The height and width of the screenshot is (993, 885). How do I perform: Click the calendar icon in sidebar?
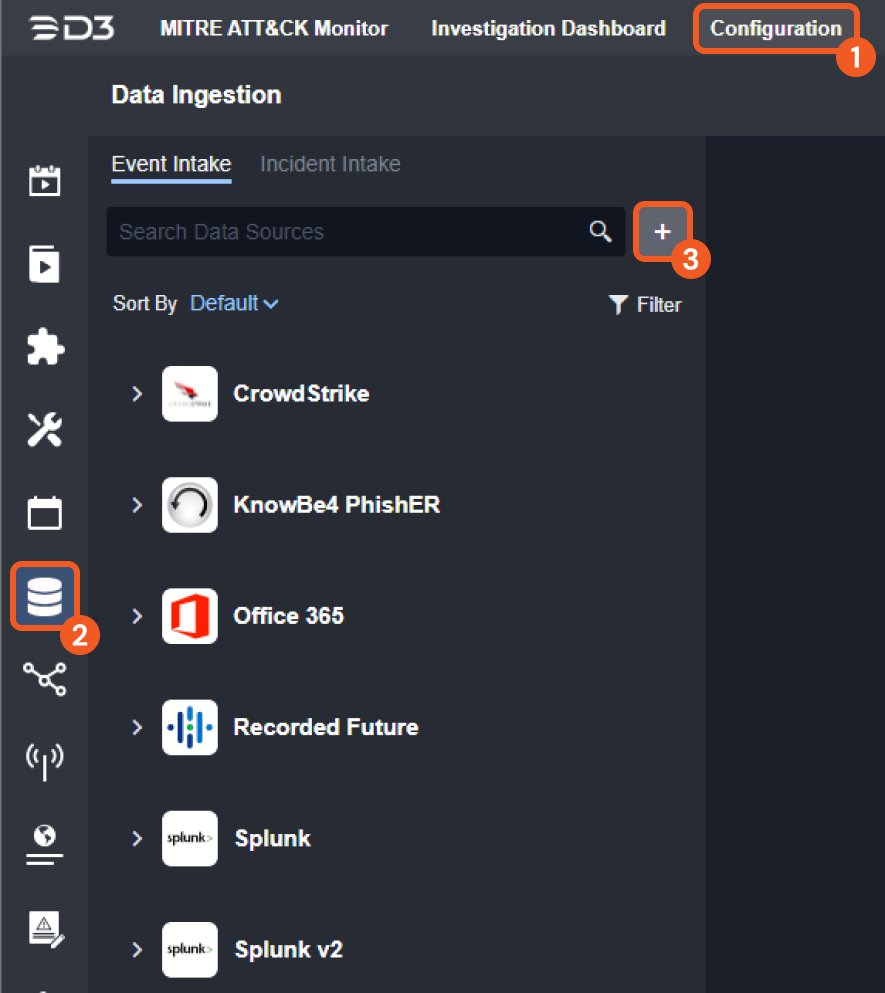[44, 513]
